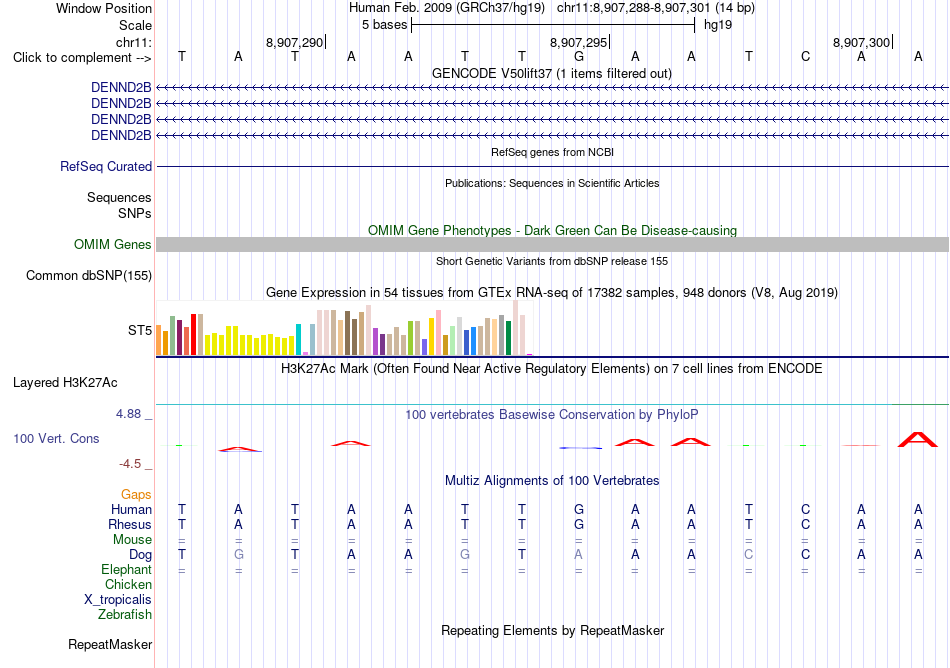Click the coordinate marker 8,907,295
The image size is (950, 668).
[x=578, y=42]
